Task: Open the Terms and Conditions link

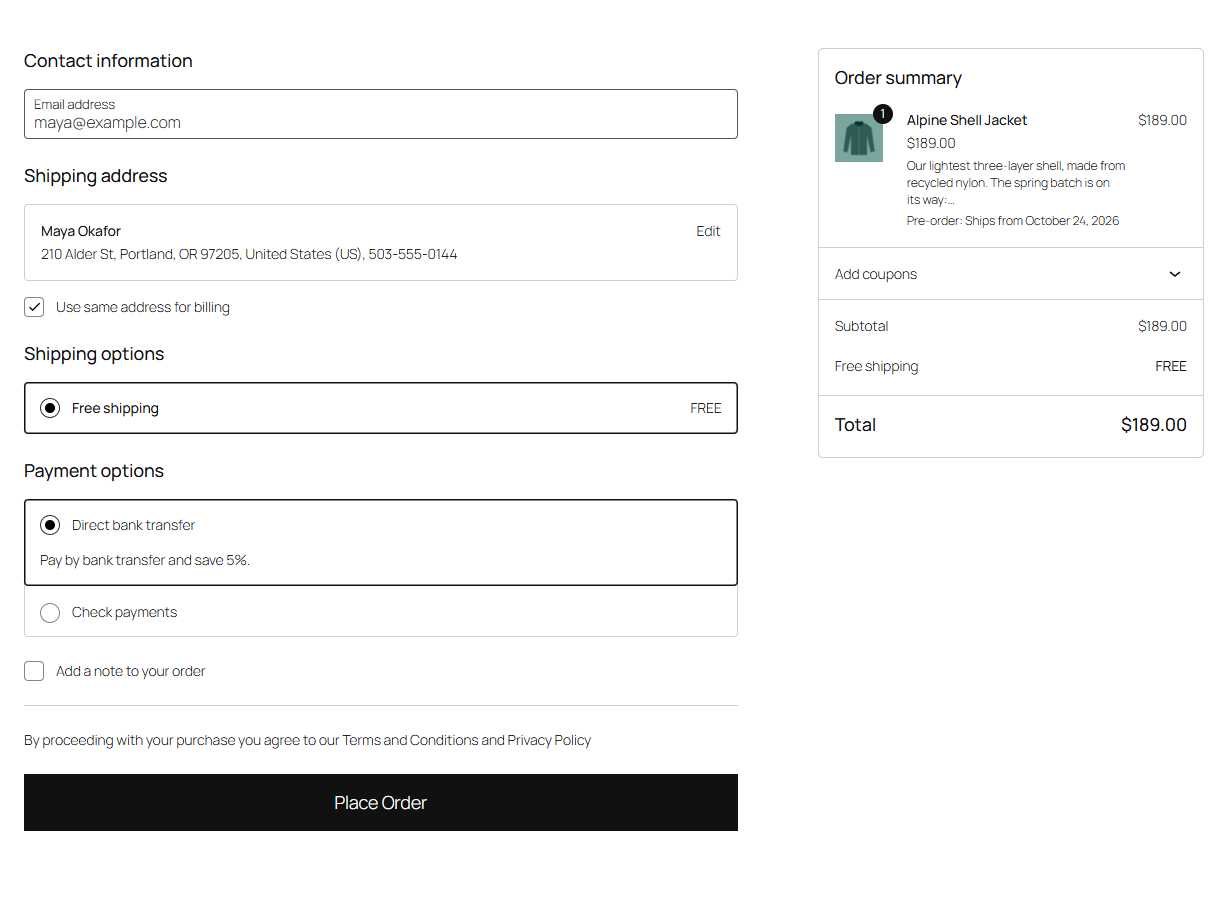Action: point(410,740)
